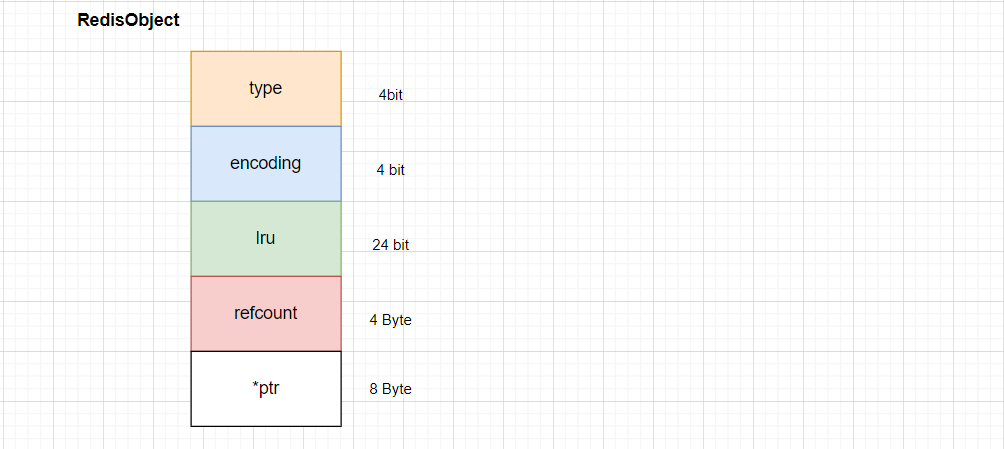Click the border between refcount and *ptr boxes
This screenshot has height=449, width=1004.
click(x=266, y=351)
